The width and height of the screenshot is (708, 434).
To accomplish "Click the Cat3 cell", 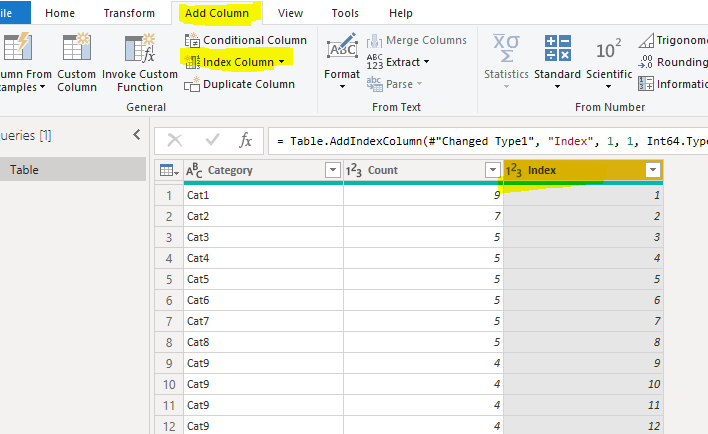I will 263,237.
